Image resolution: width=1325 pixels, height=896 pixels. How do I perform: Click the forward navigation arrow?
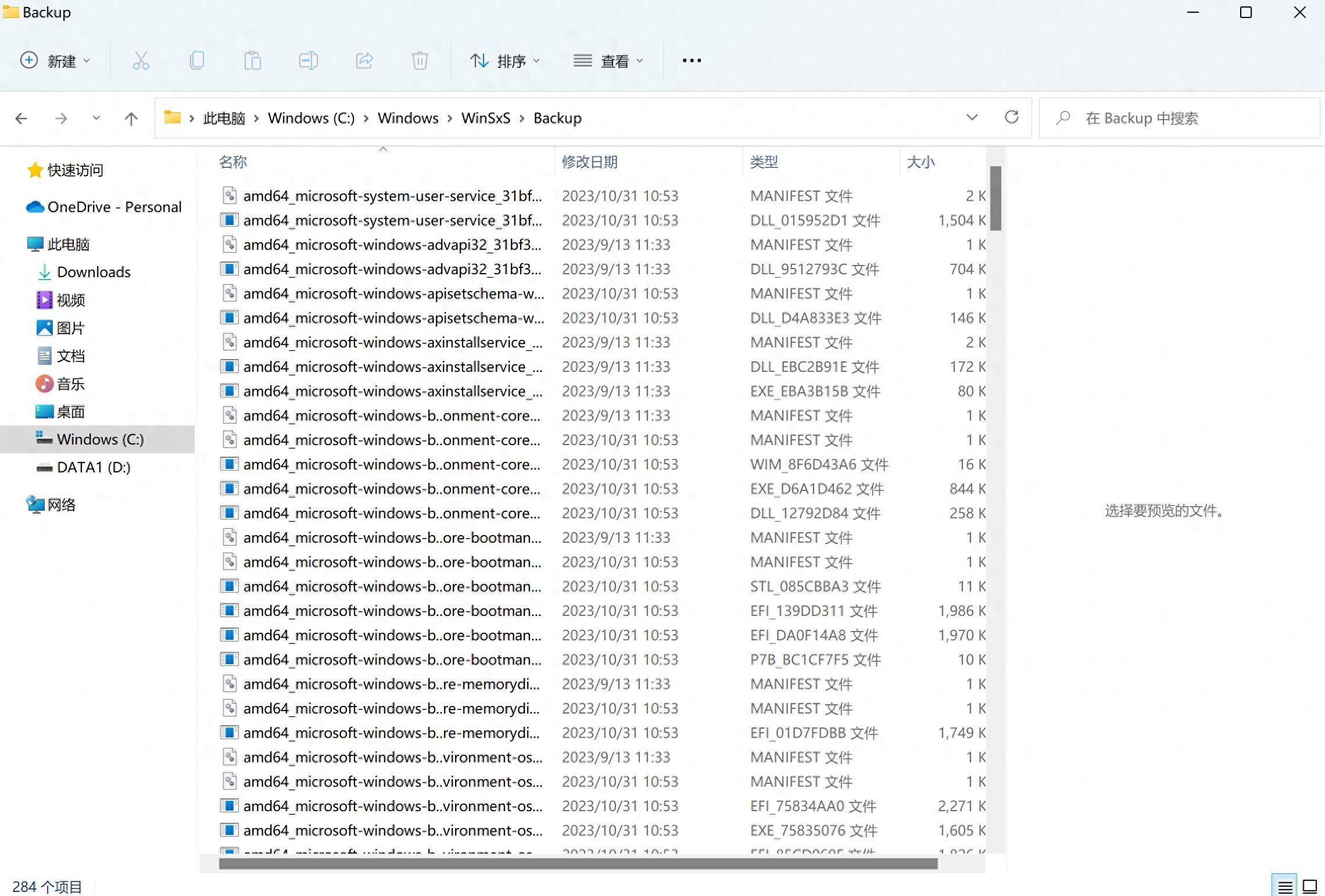pyautogui.click(x=61, y=118)
